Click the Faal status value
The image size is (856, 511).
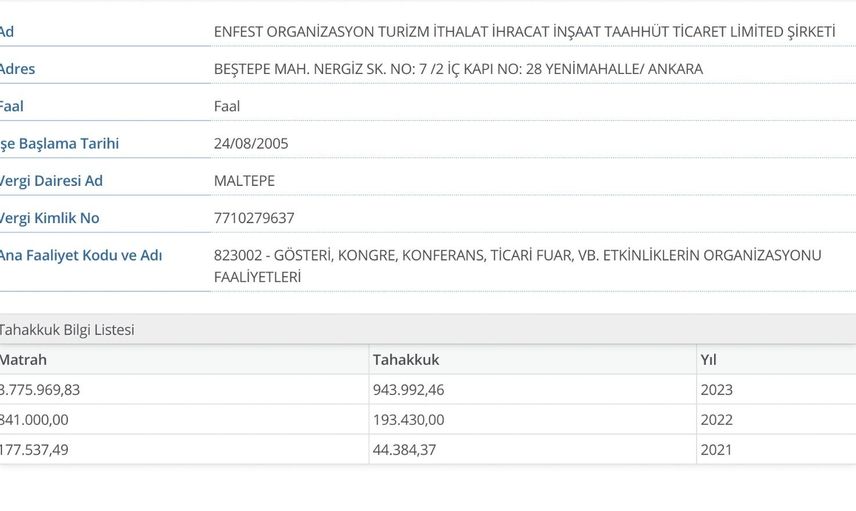point(227,106)
